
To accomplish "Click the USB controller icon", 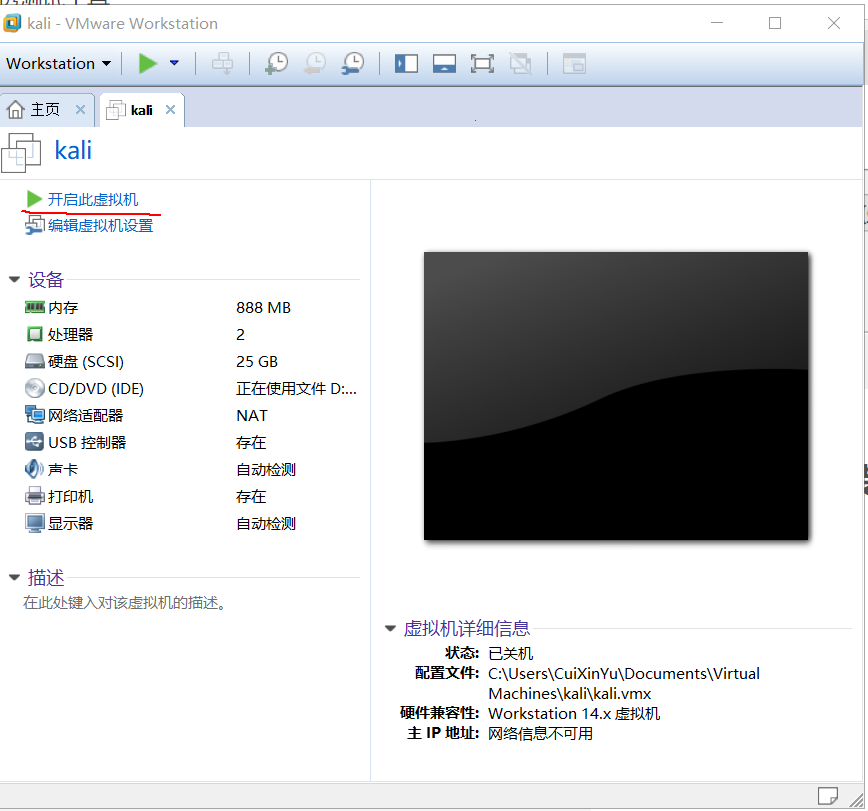I will point(34,442).
